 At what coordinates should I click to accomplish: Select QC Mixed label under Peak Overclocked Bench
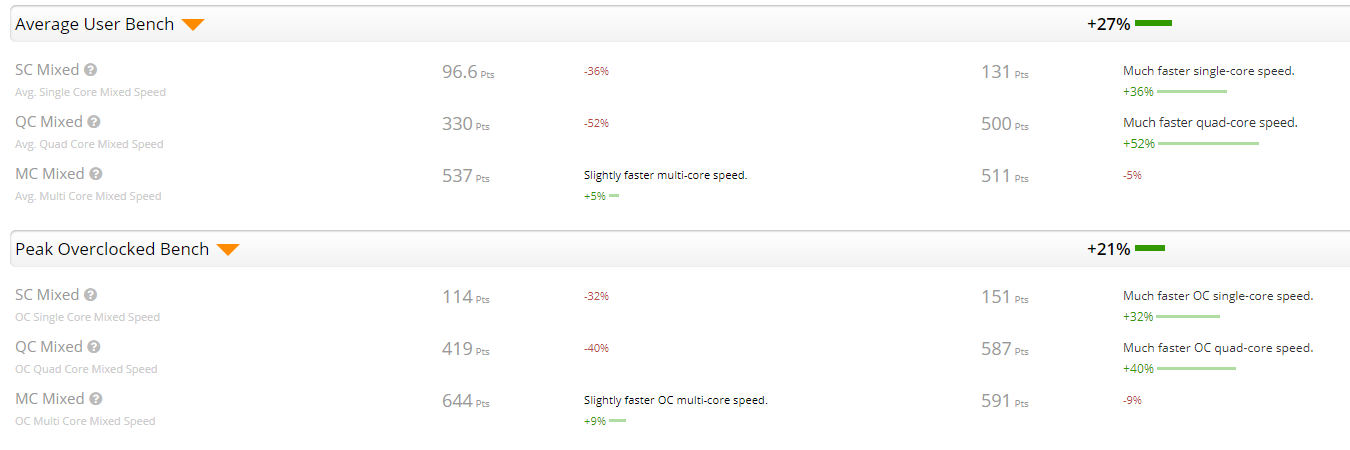pyautogui.click(x=49, y=347)
